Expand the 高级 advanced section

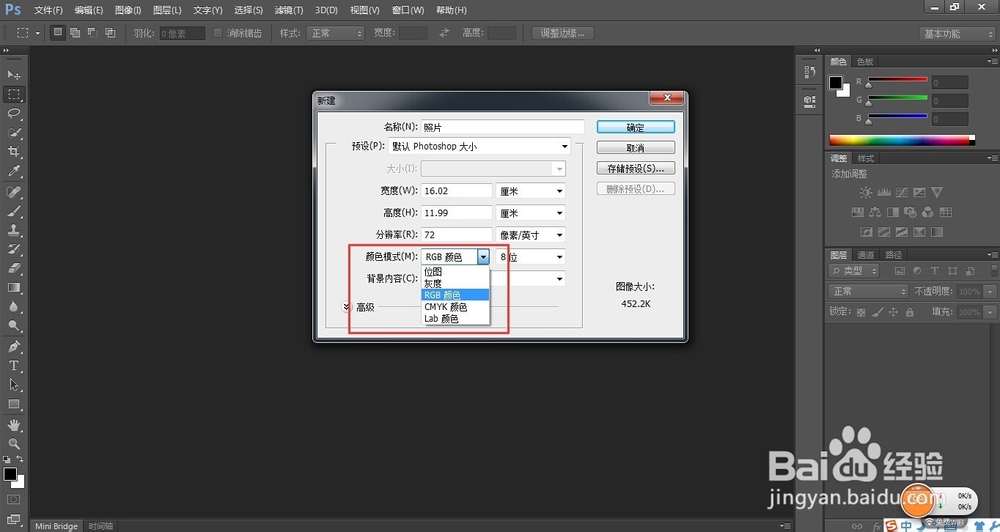click(346, 307)
